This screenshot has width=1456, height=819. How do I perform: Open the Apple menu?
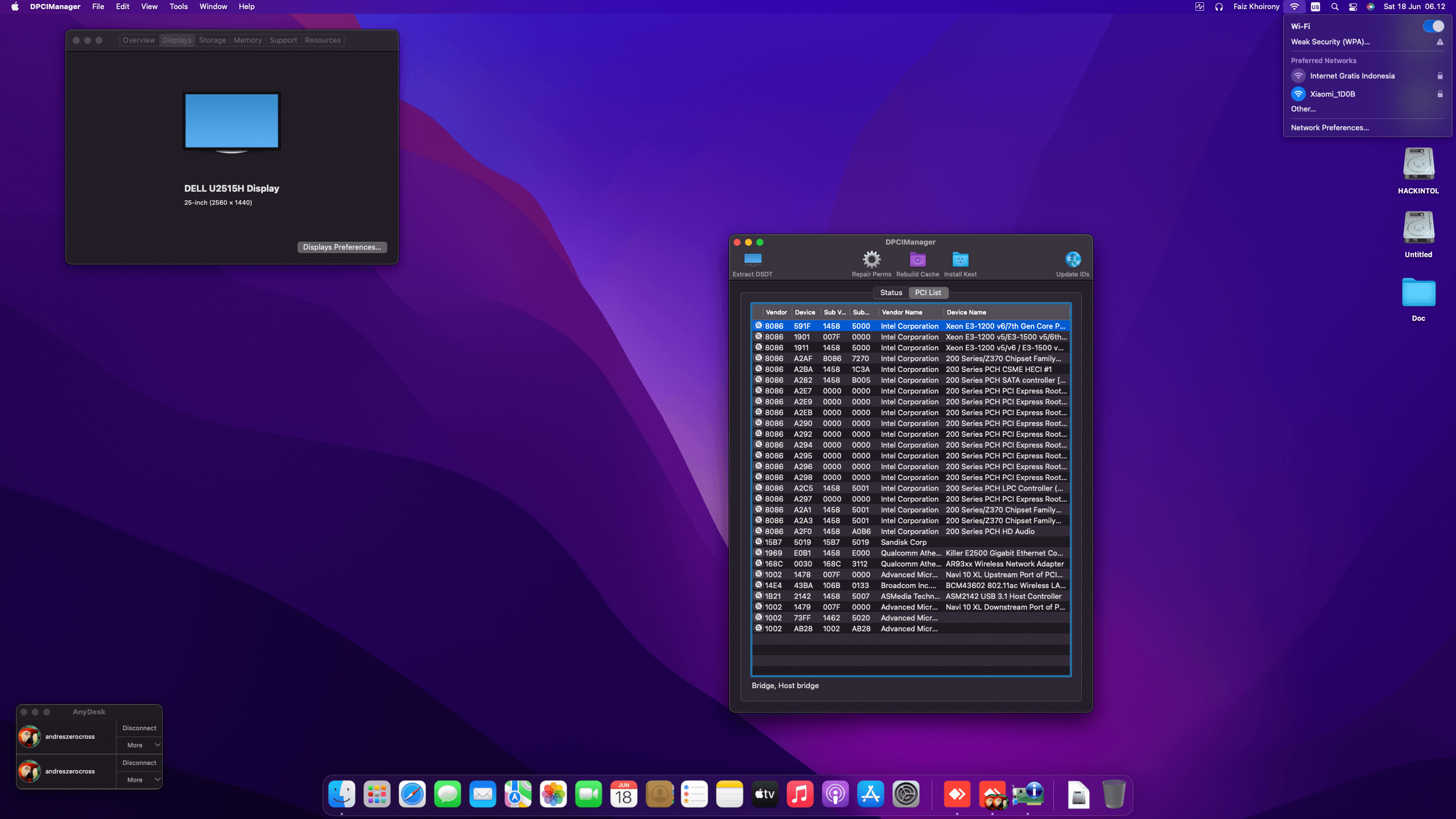15,7
